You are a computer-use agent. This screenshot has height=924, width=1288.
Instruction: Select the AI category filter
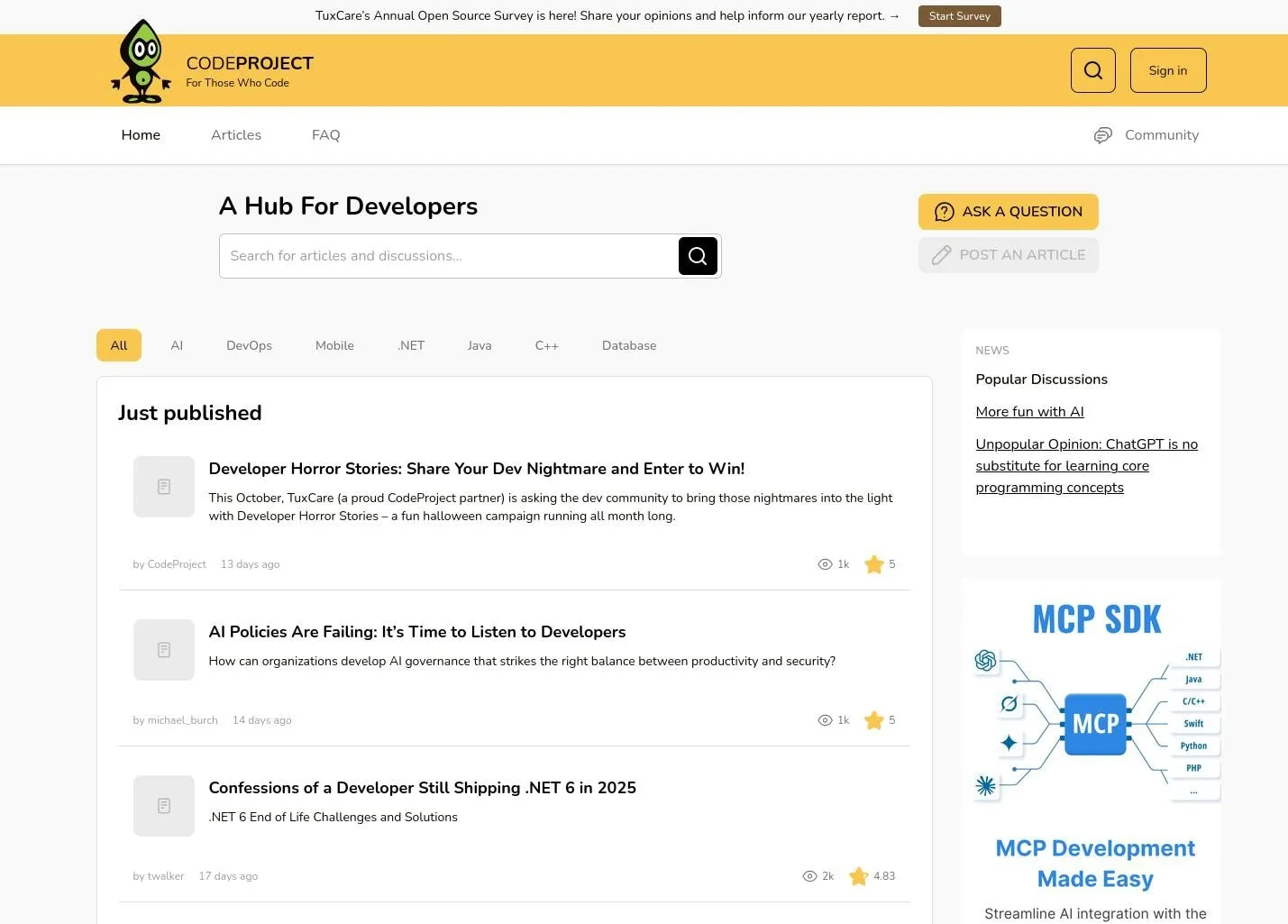[177, 345]
